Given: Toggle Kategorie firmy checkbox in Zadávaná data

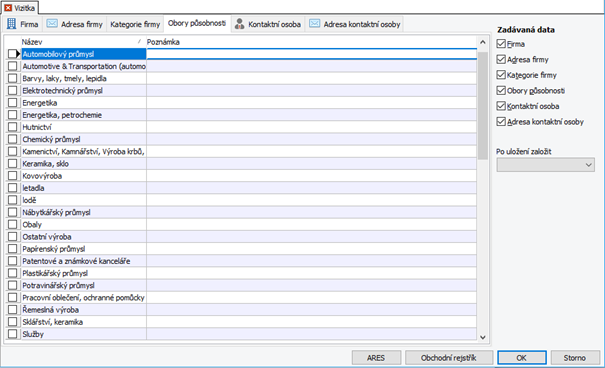Looking at the screenshot, I should click(x=501, y=75).
